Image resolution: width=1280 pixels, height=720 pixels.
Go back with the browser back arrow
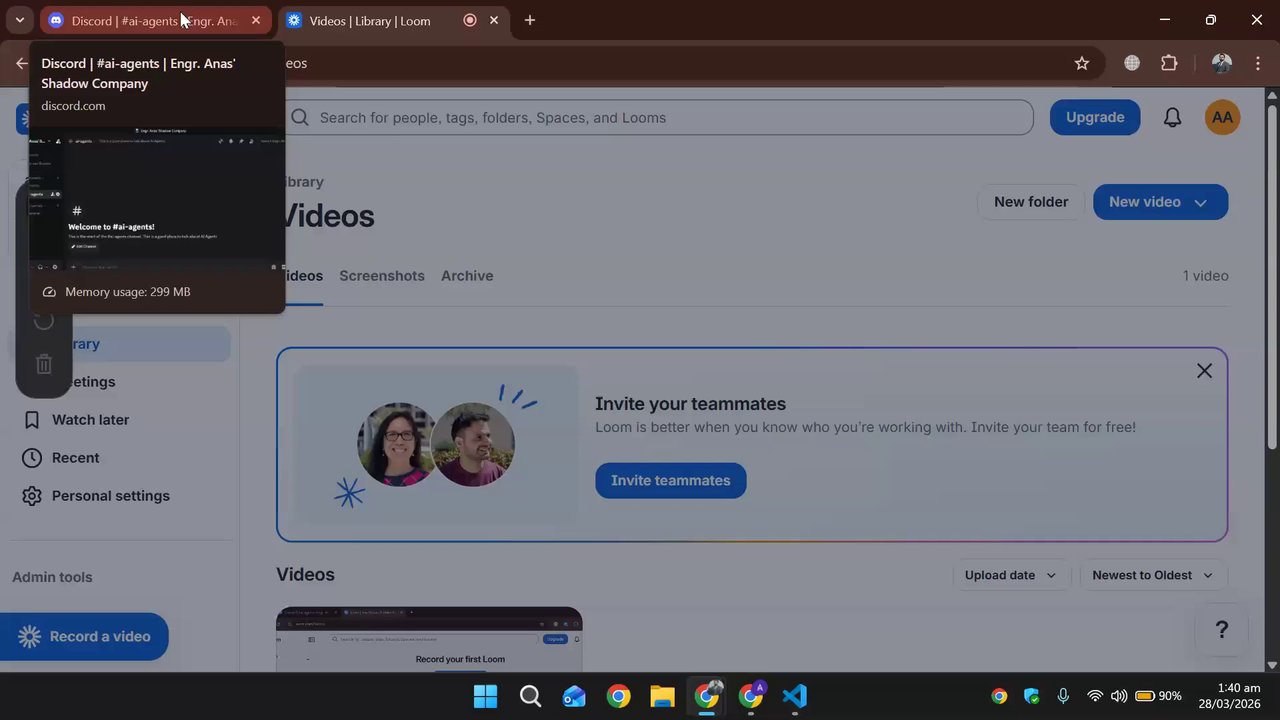22,63
